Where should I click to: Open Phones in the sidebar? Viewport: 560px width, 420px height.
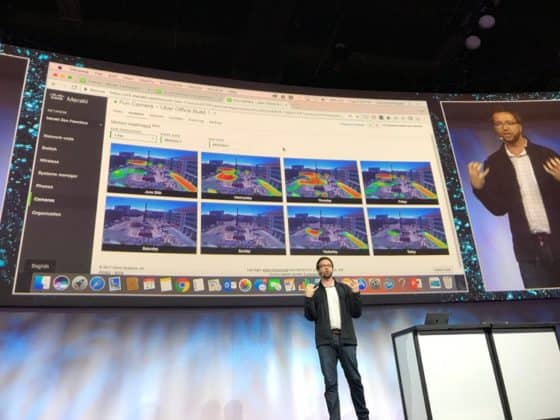(x=45, y=186)
